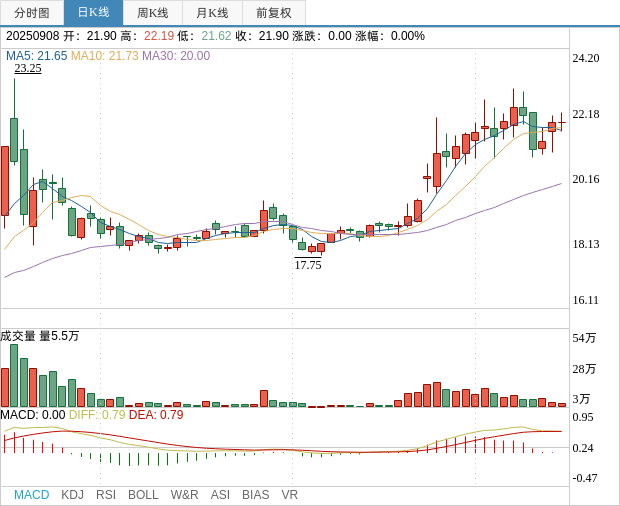620x506 pixels.
Task: Click the DIFF: 0.79 value
Action: tap(97, 415)
